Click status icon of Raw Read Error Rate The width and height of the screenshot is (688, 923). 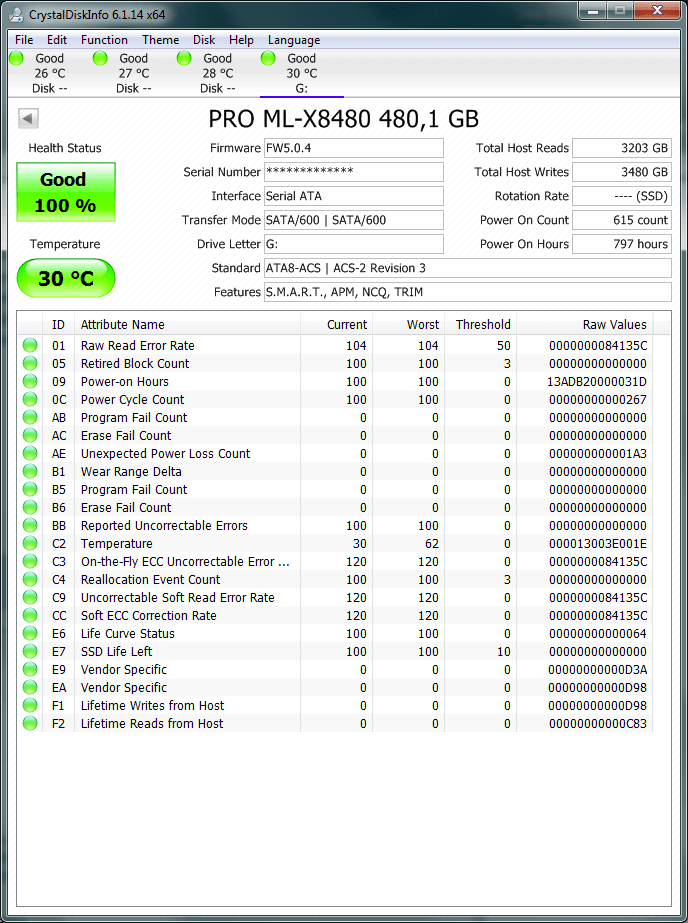(29, 346)
